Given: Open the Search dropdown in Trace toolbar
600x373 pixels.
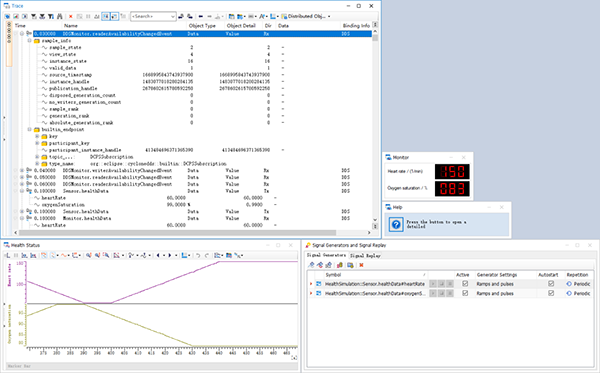Looking at the screenshot, I should (173, 16).
